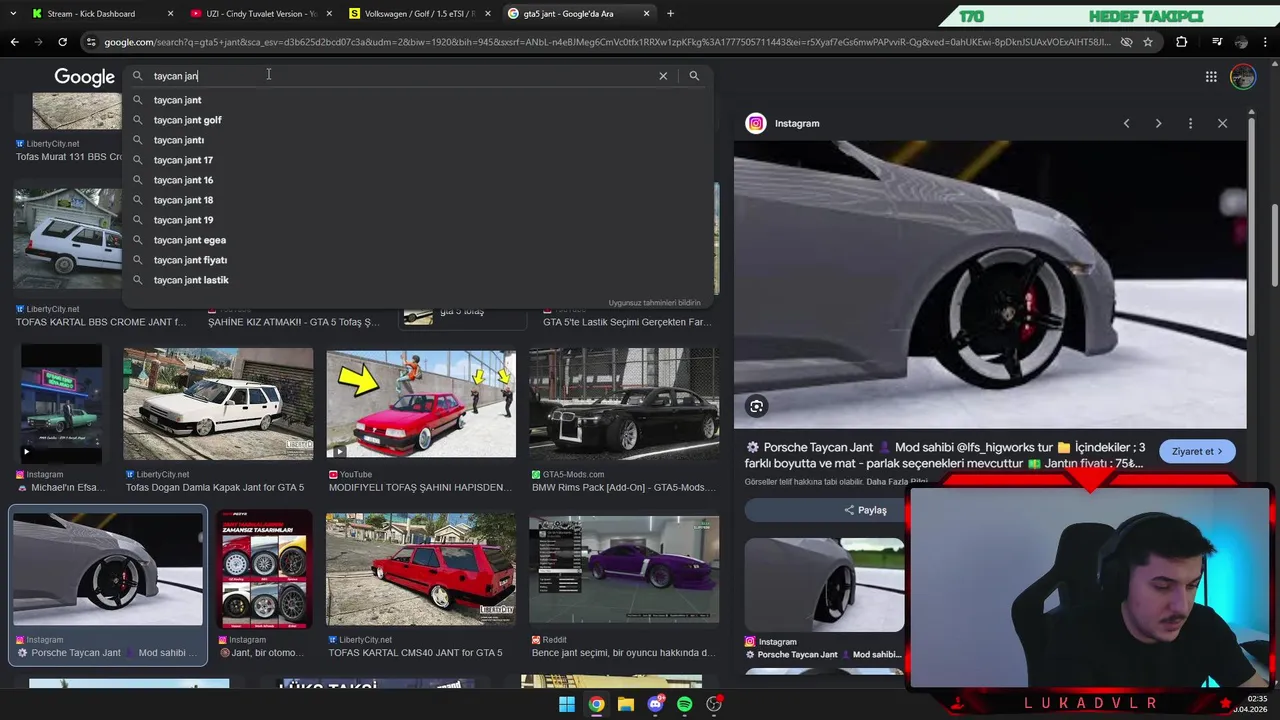Close the Kick Dashboard tab

170,14
